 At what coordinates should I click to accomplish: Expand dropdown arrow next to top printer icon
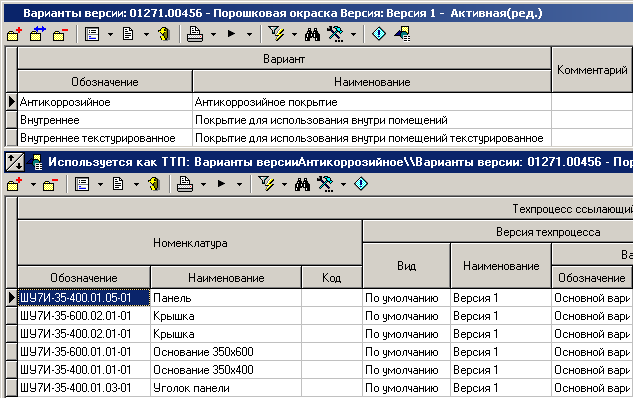tap(214, 35)
